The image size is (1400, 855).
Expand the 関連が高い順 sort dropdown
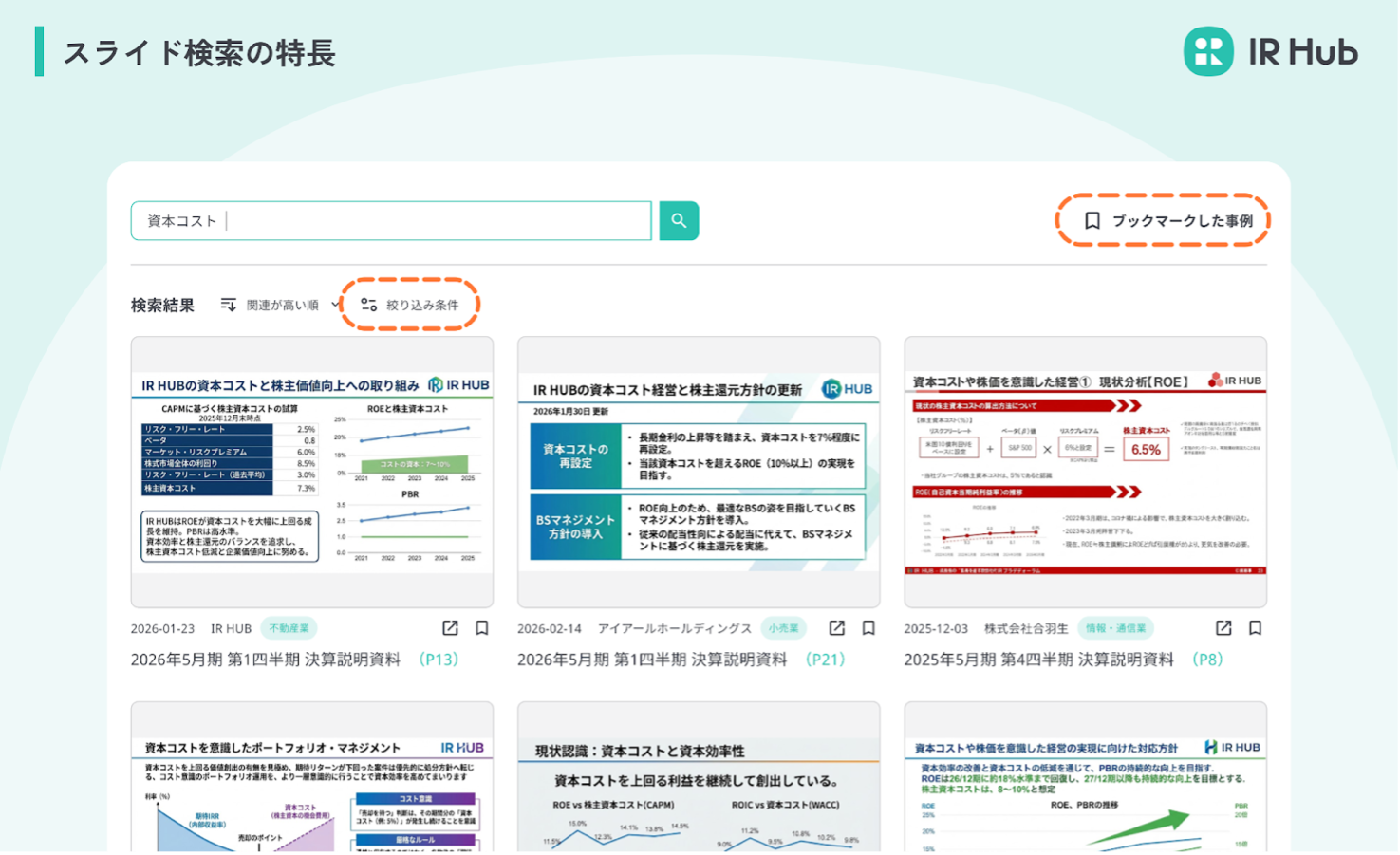(x=281, y=305)
